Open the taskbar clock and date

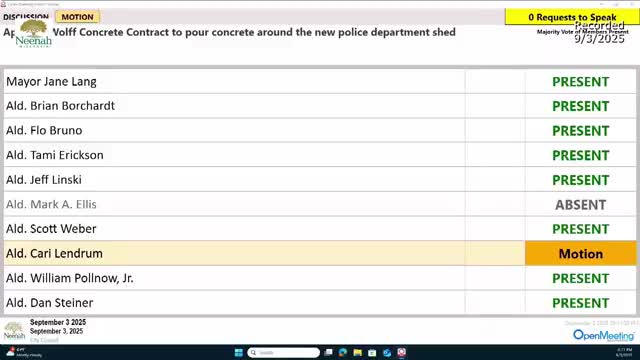[624, 352]
